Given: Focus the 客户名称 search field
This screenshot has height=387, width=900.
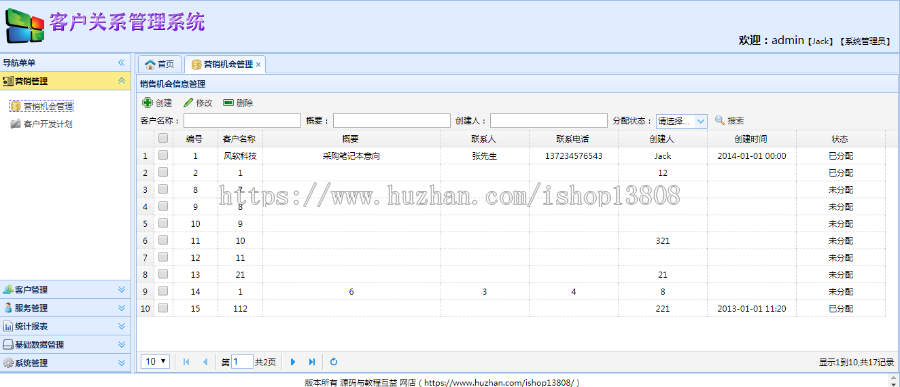Looking at the screenshot, I should pos(242,121).
